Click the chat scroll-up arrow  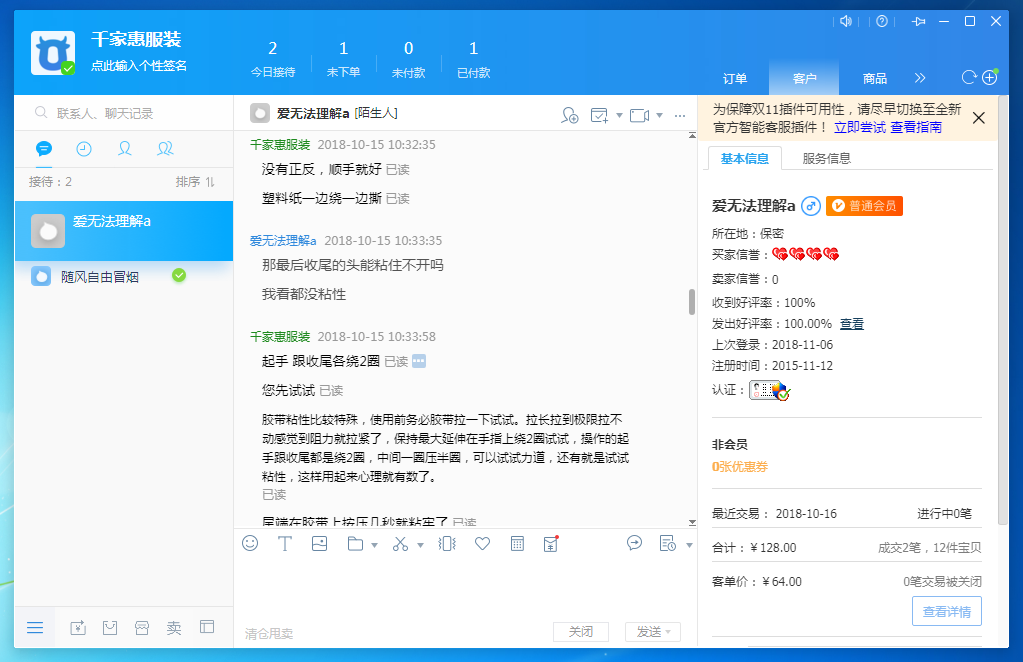pyautogui.click(x=692, y=136)
